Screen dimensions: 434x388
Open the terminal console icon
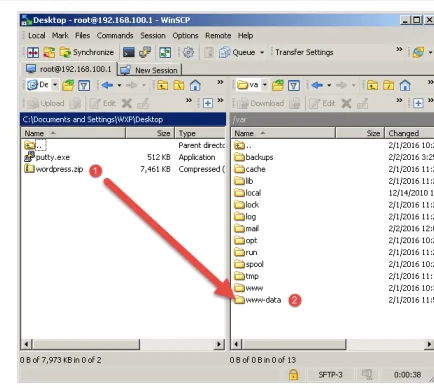click(129, 52)
